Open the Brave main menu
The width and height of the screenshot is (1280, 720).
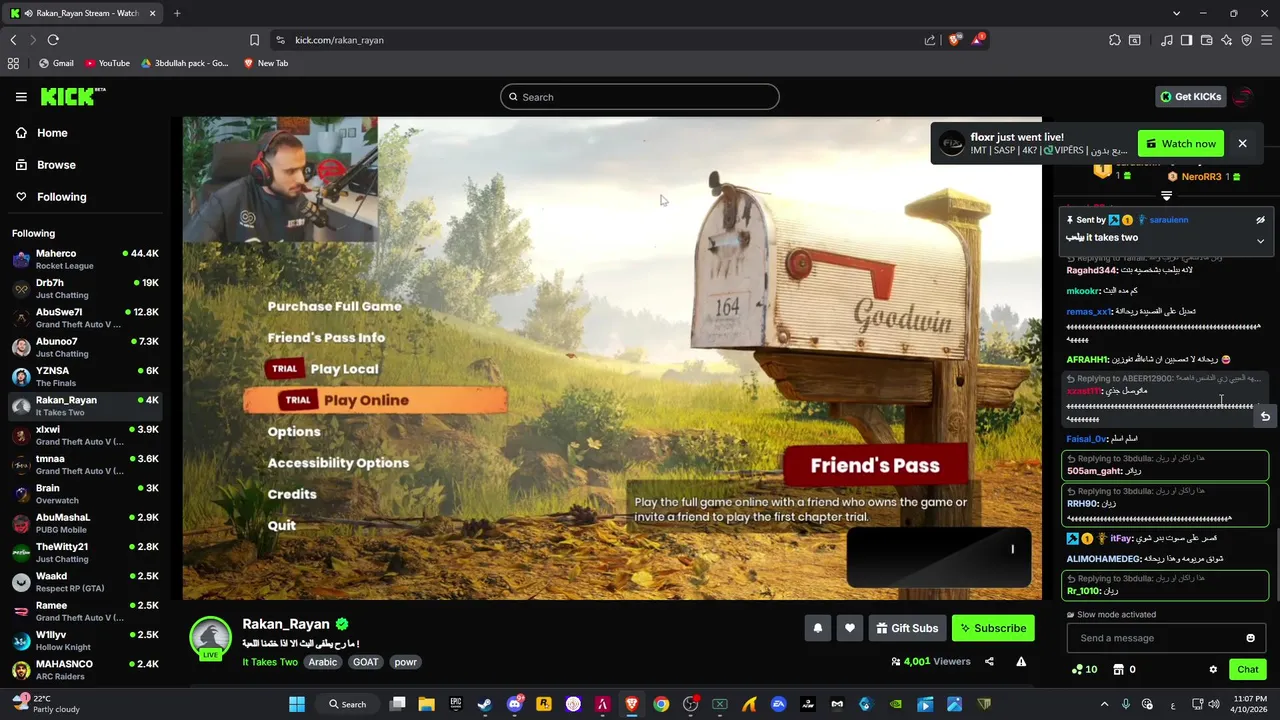coord(1267,40)
